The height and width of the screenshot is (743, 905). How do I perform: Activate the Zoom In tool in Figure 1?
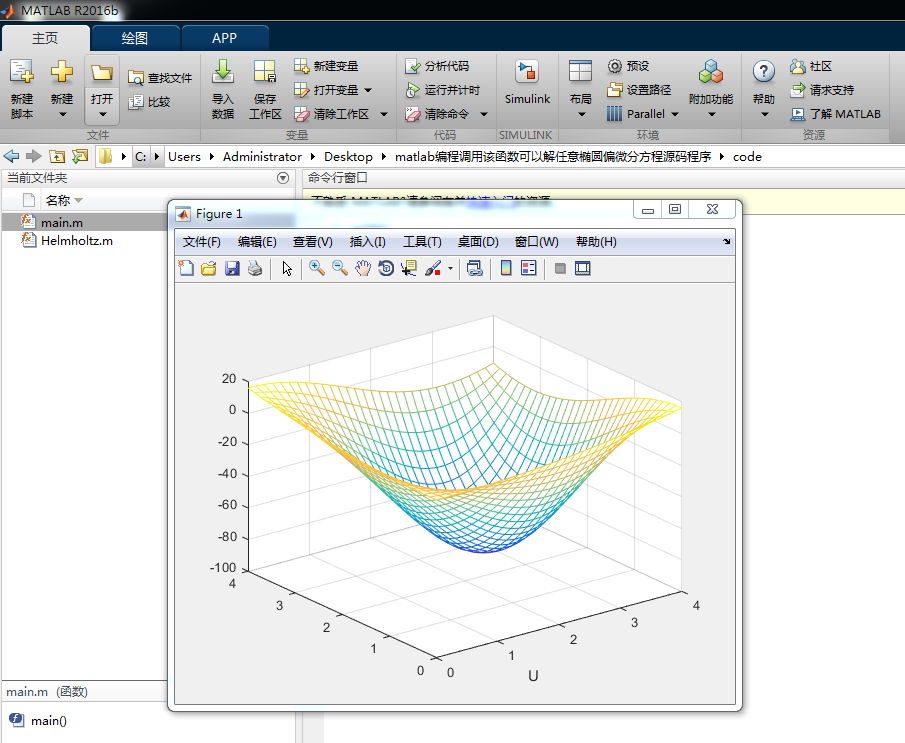point(317,268)
